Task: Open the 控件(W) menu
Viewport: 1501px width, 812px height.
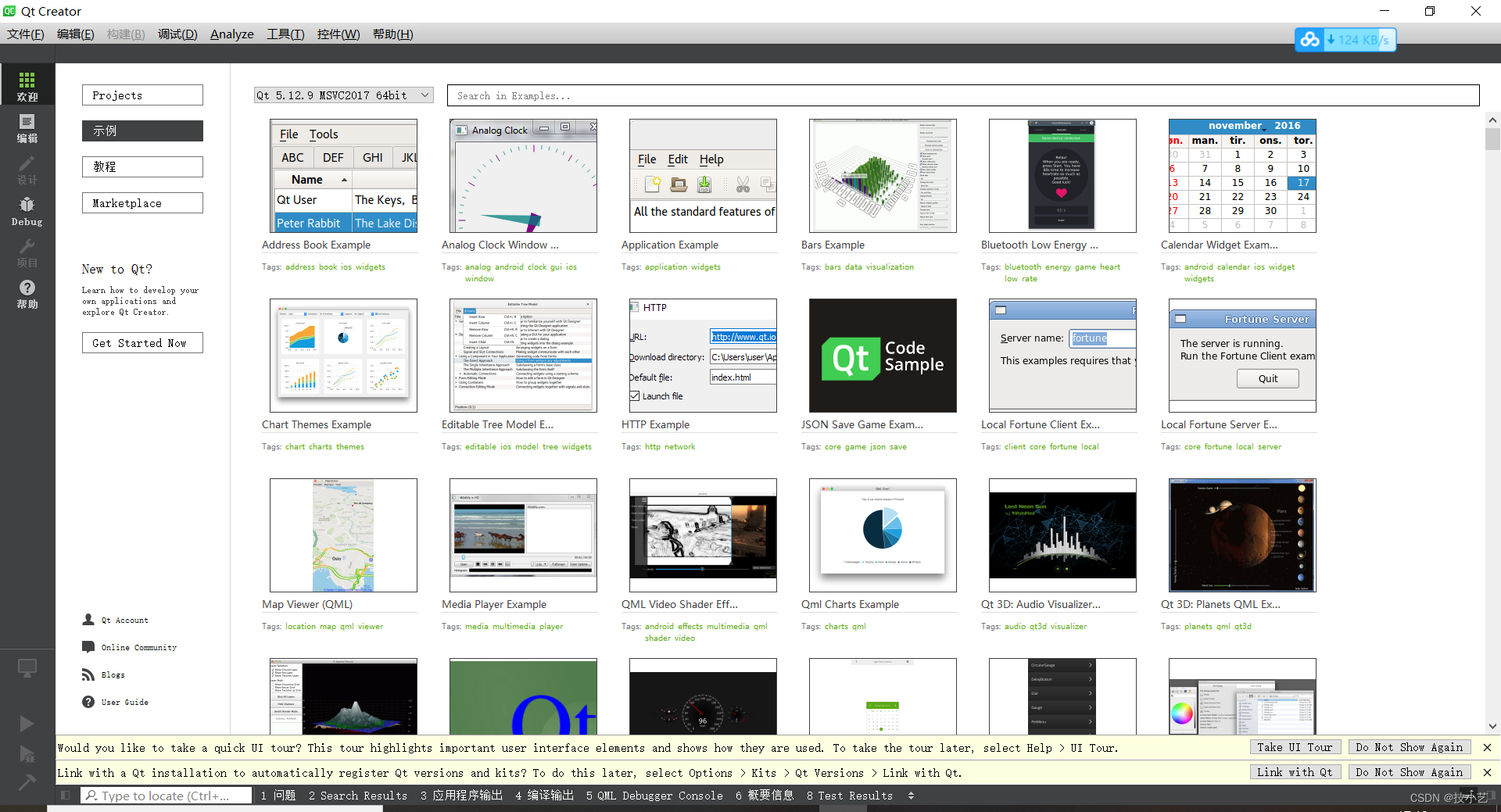Action: (x=339, y=34)
